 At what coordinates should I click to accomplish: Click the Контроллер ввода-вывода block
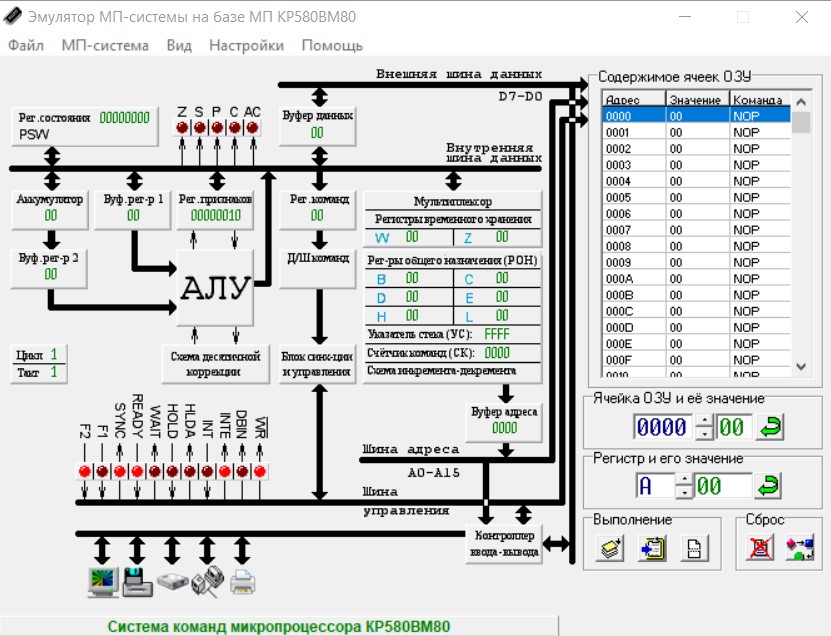[504, 544]
